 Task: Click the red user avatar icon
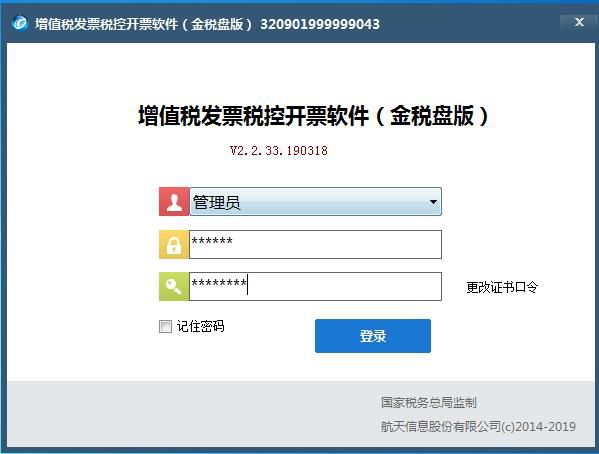tap(174, 202)
